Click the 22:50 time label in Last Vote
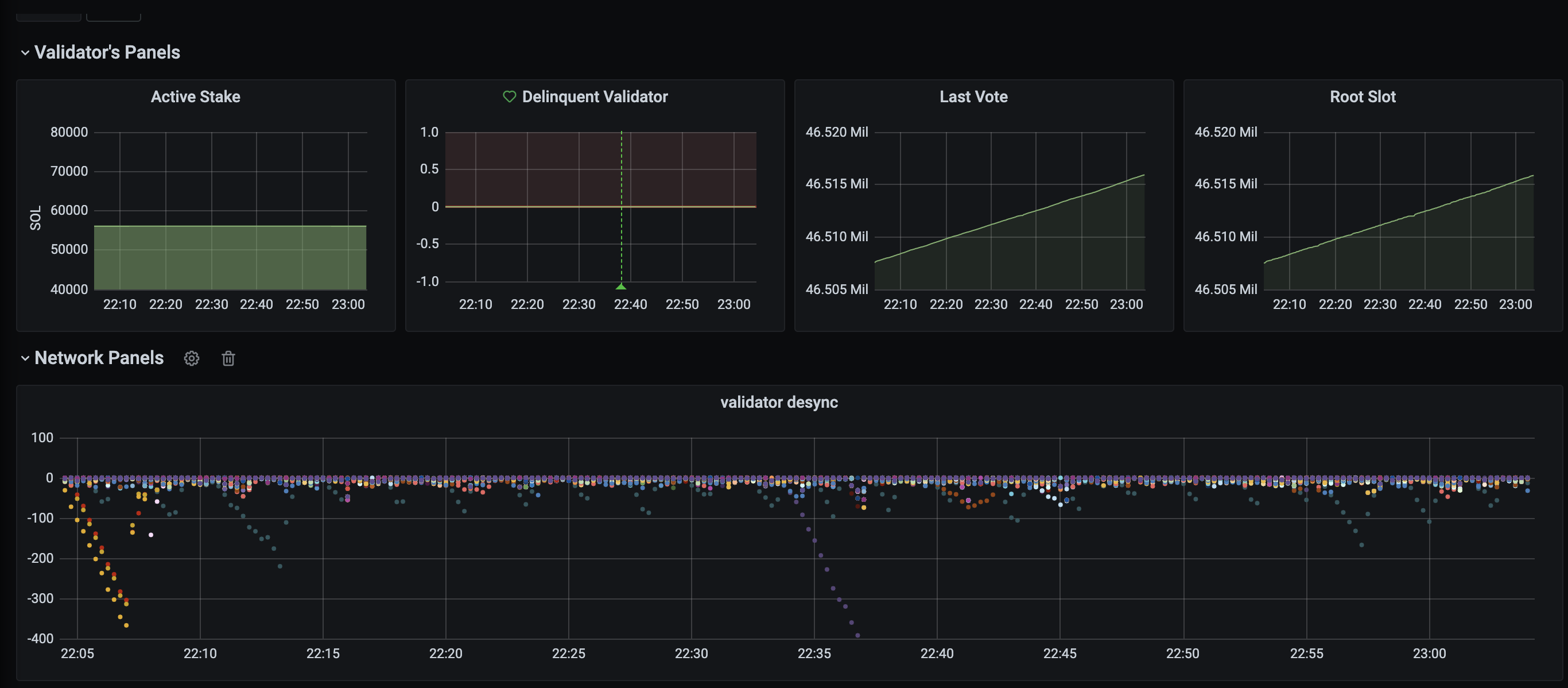The width and height of the screenshot is (1568, 688). 1081,304
